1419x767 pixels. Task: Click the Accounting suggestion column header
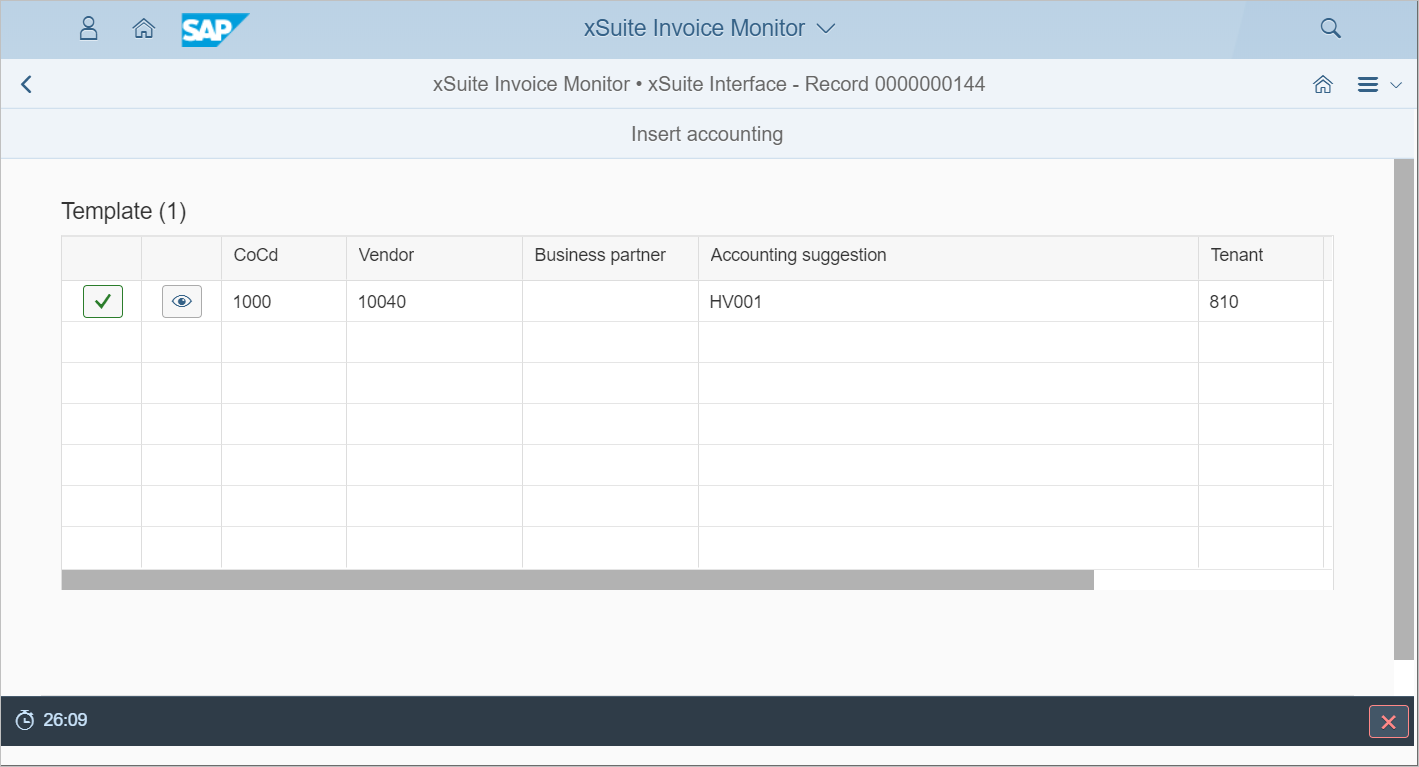(x=798, y=255)
